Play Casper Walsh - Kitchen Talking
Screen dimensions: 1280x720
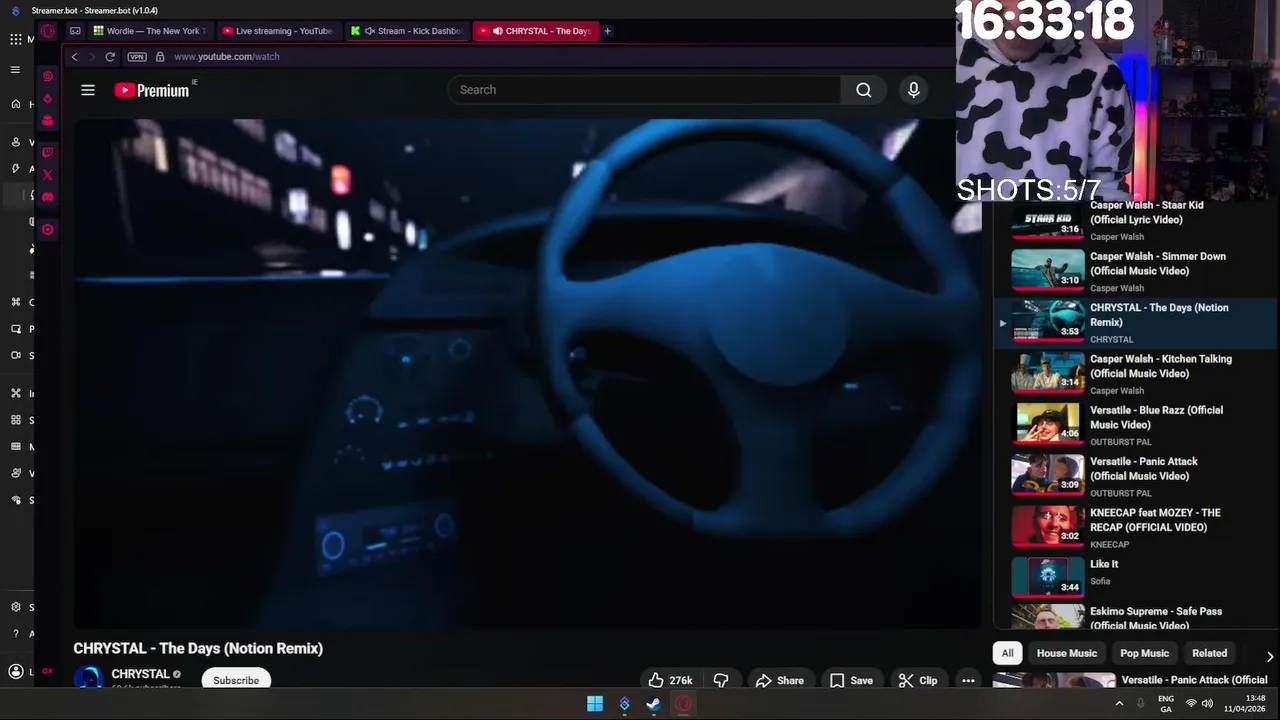(x=1135, y=372)
